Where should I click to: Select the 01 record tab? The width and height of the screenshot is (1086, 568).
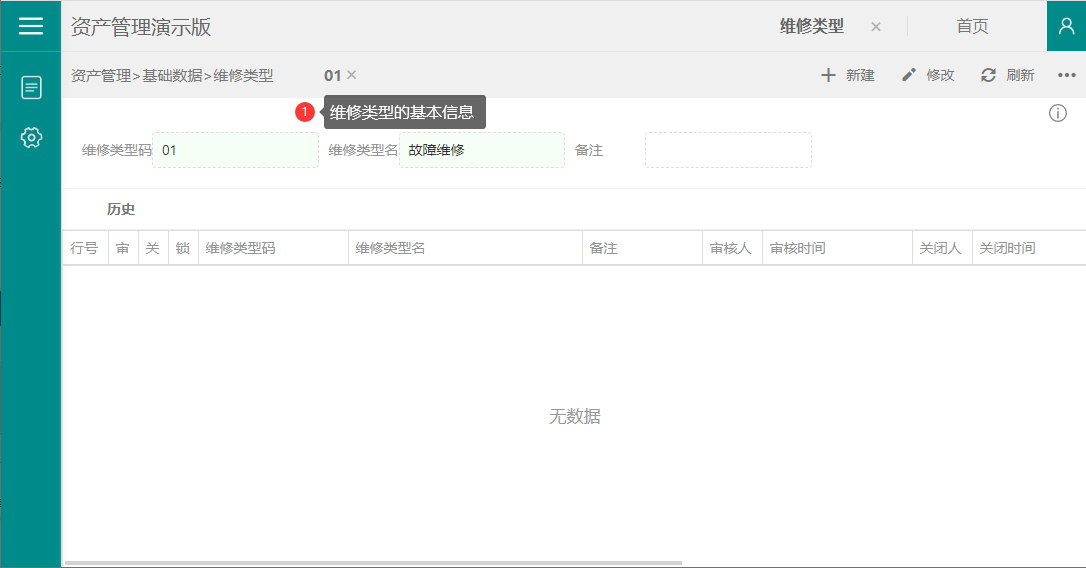coord(332,76)
